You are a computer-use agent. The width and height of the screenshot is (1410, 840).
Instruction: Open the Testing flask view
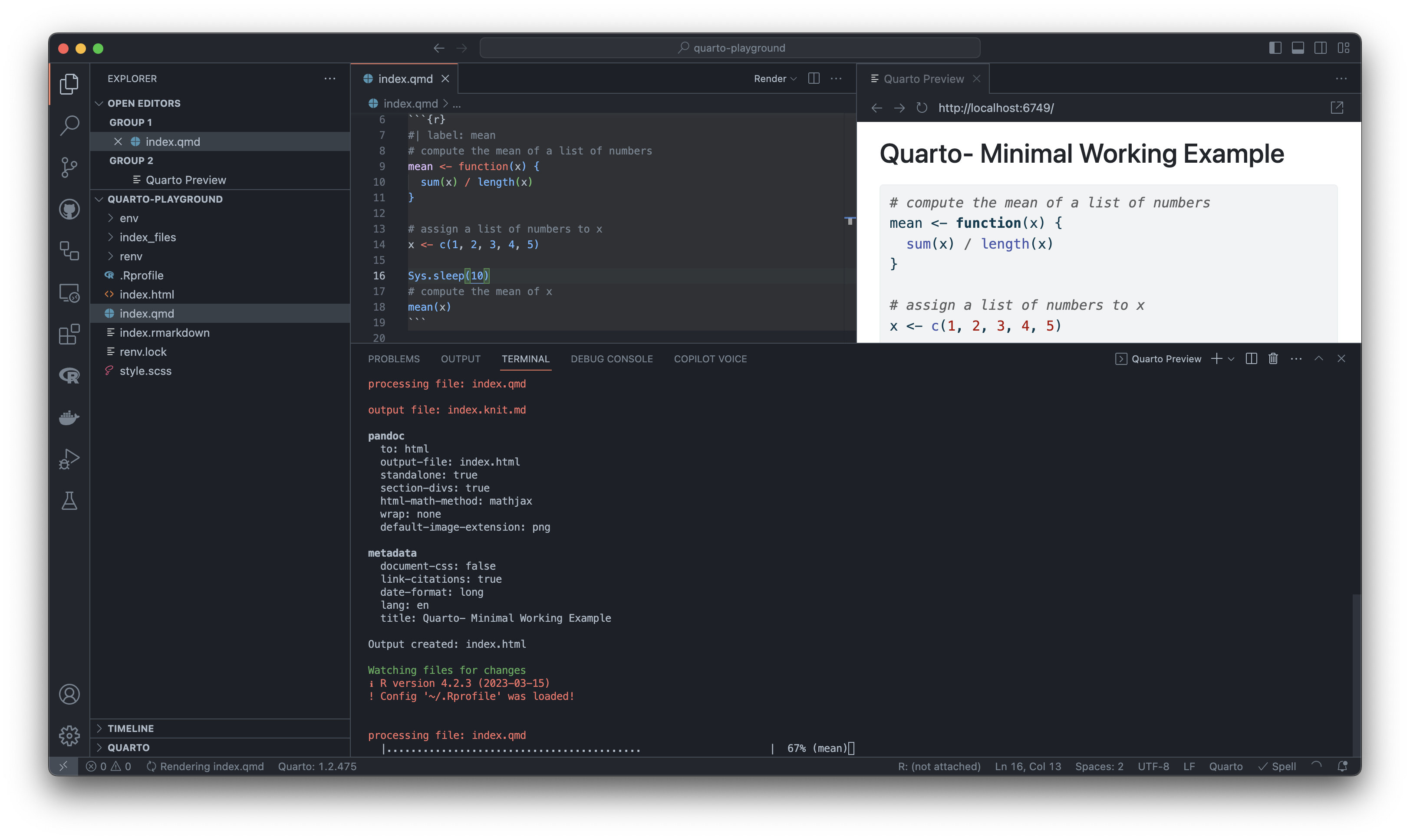pos(69,501)
